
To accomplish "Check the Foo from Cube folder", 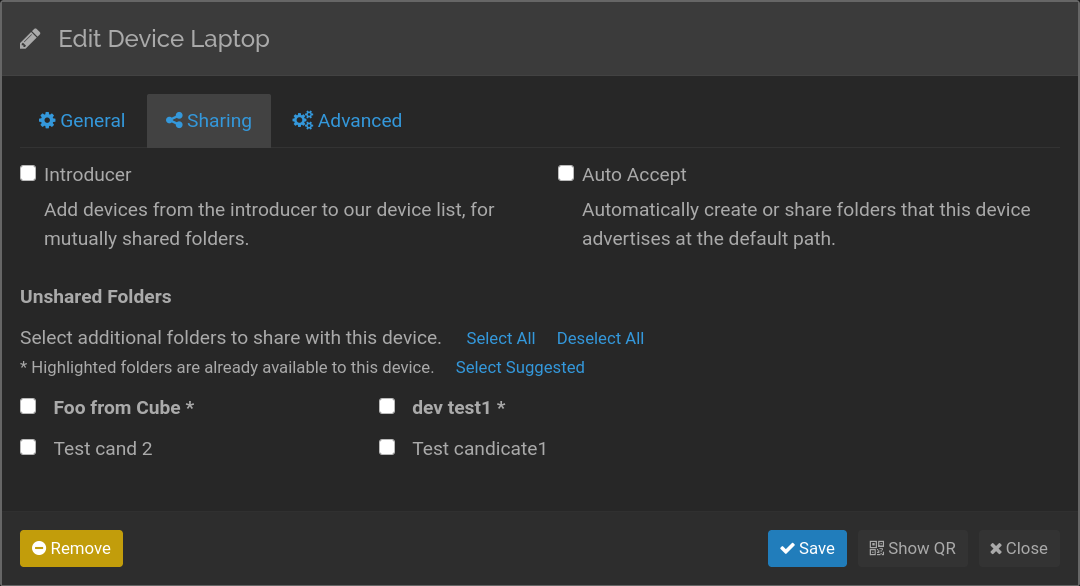I will (28, 406).
